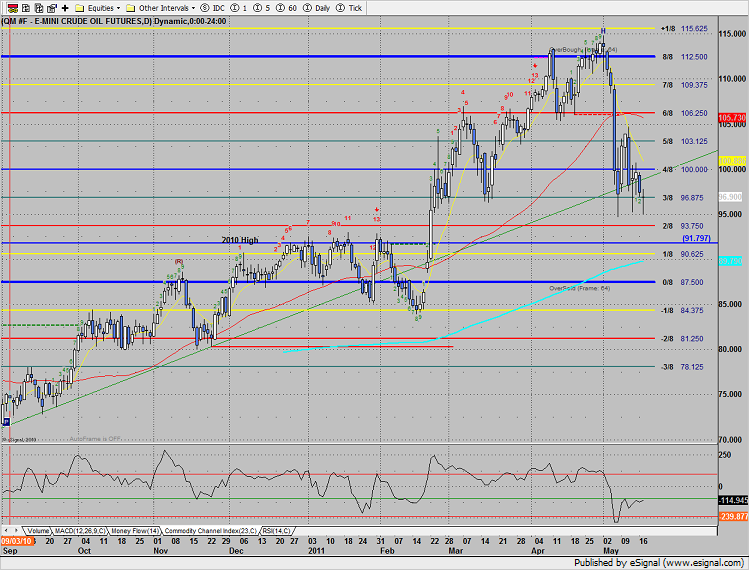Click the 0/8 87.500 level label
This screenshot has height=570, width=749.
click(x=683, y=282)
